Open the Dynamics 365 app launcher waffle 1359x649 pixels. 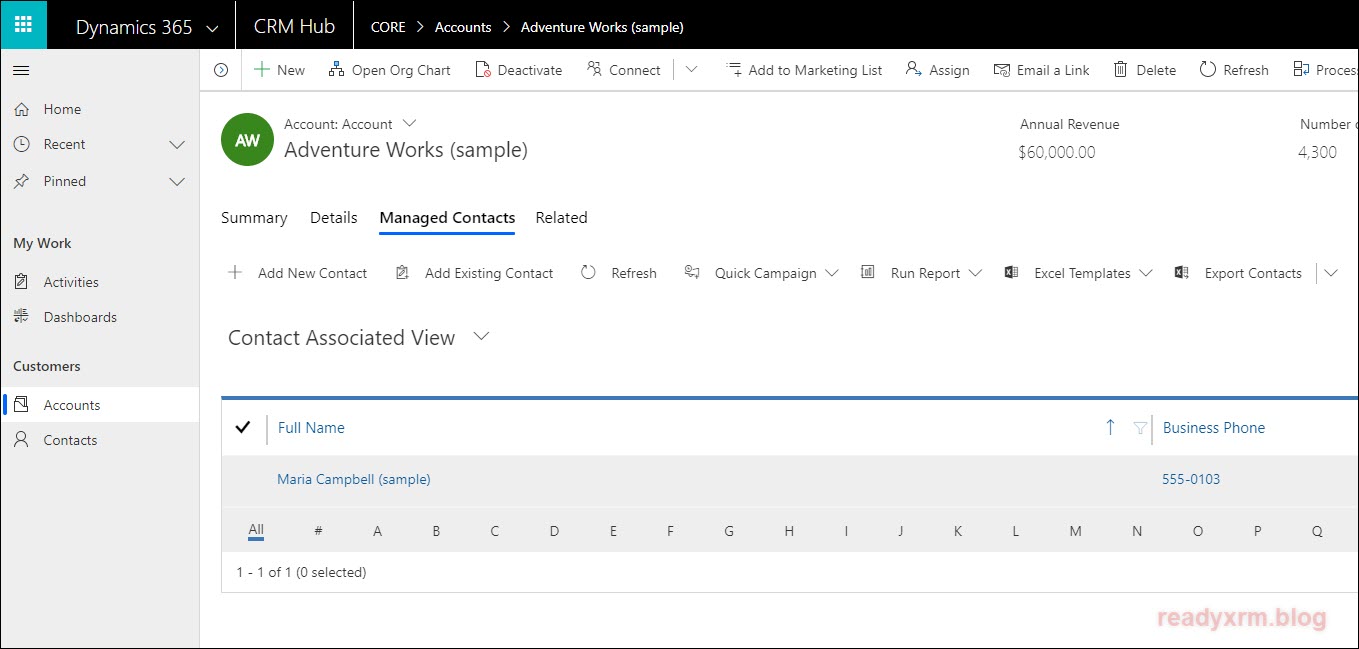coord(23,25)
